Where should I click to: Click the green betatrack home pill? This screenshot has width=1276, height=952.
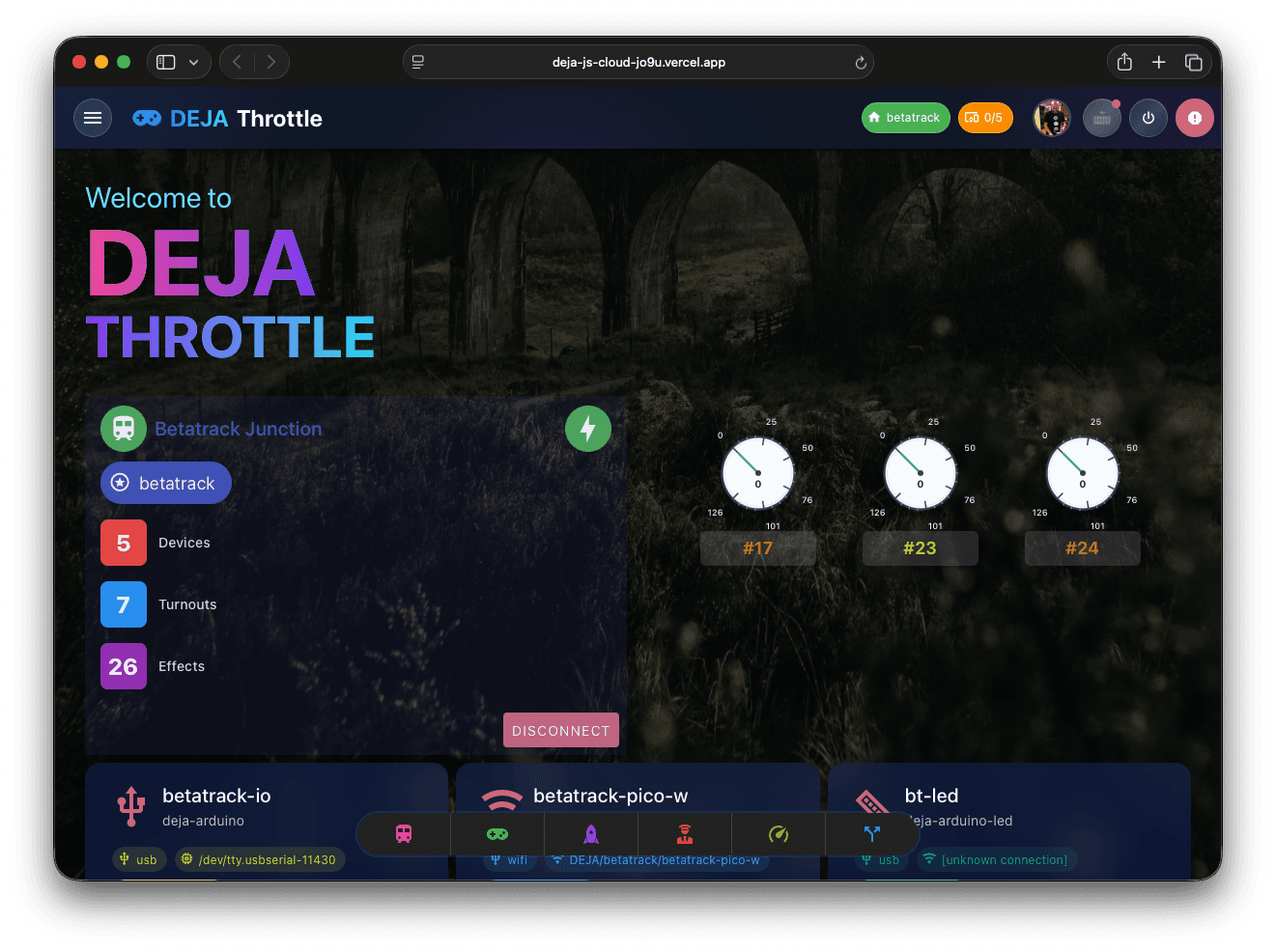(x=905, y=117)
